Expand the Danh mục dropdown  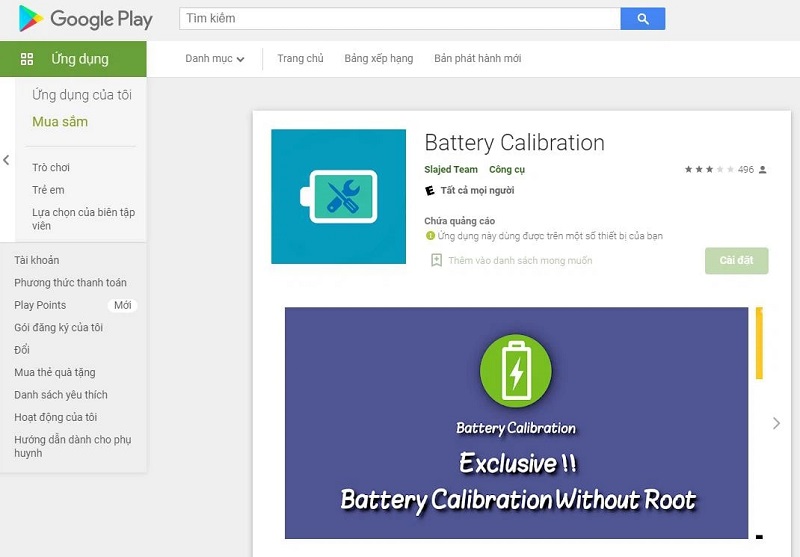215,59
